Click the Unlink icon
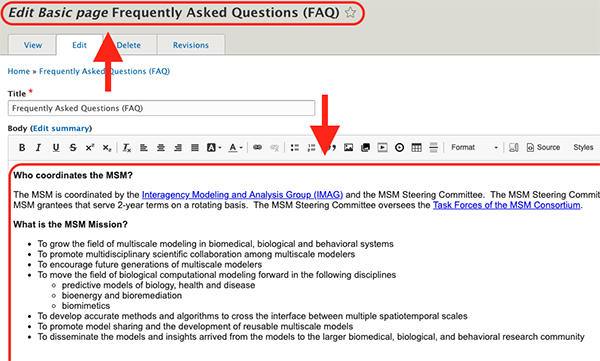600x361 pixels. [x=274, y=147]
